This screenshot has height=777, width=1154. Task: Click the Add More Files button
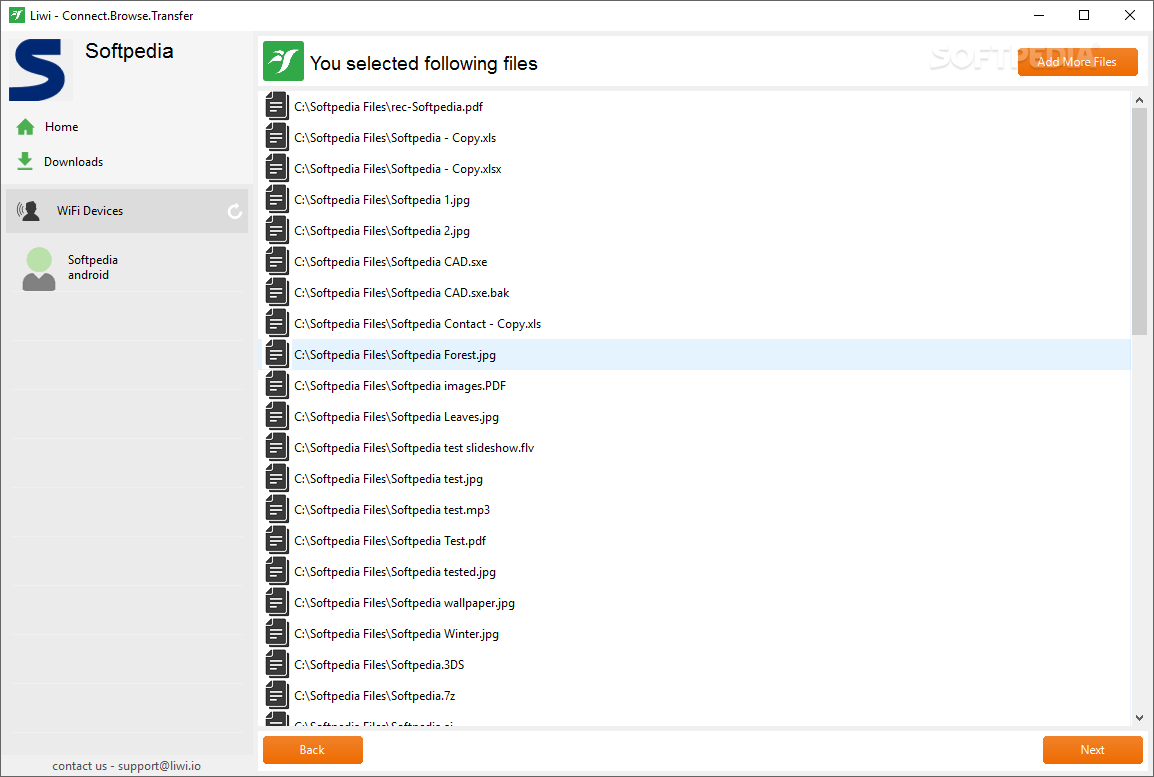[1077, 62]
